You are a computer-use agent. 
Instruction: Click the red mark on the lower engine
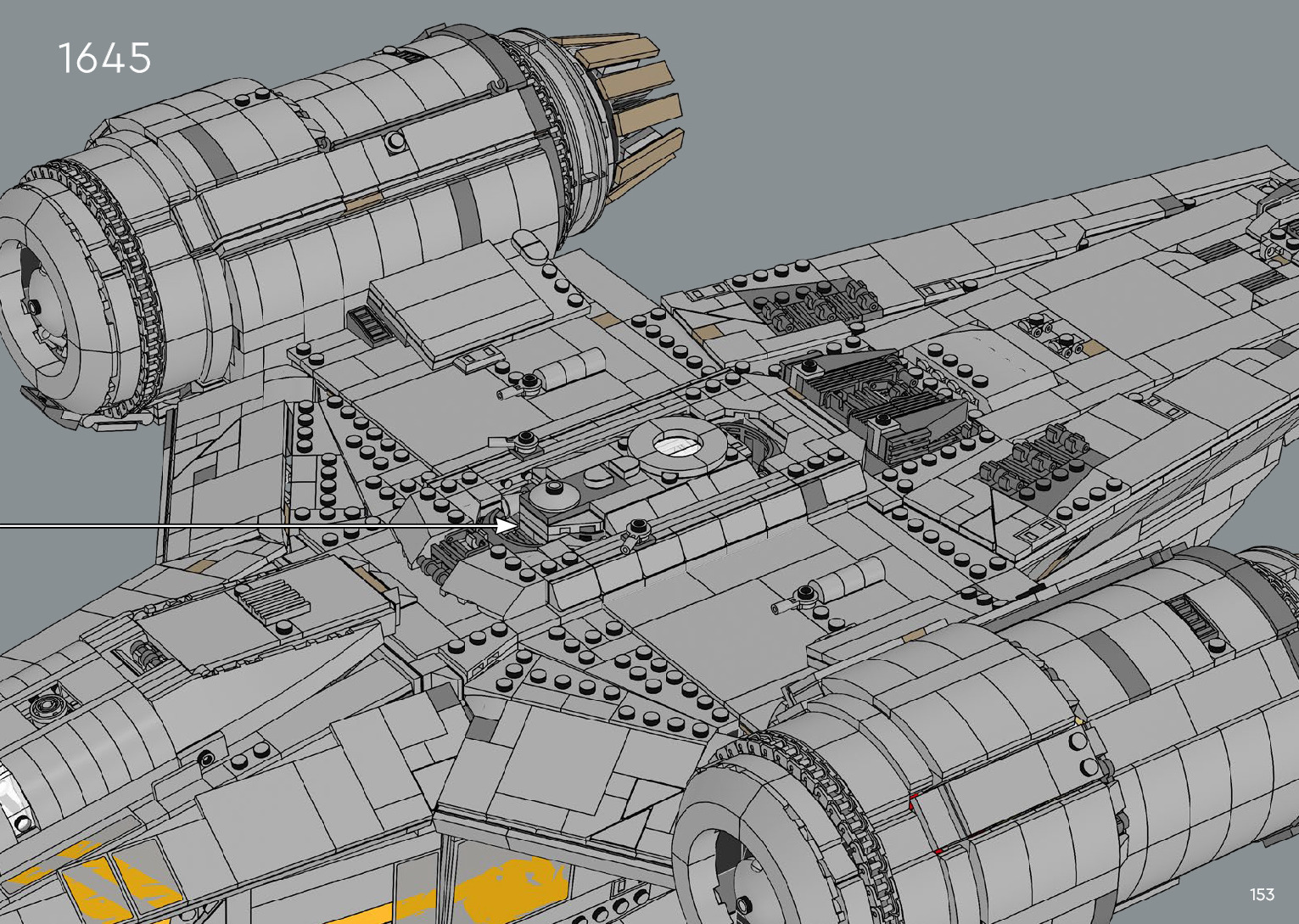pyautogui.click(x=913, y=800)
